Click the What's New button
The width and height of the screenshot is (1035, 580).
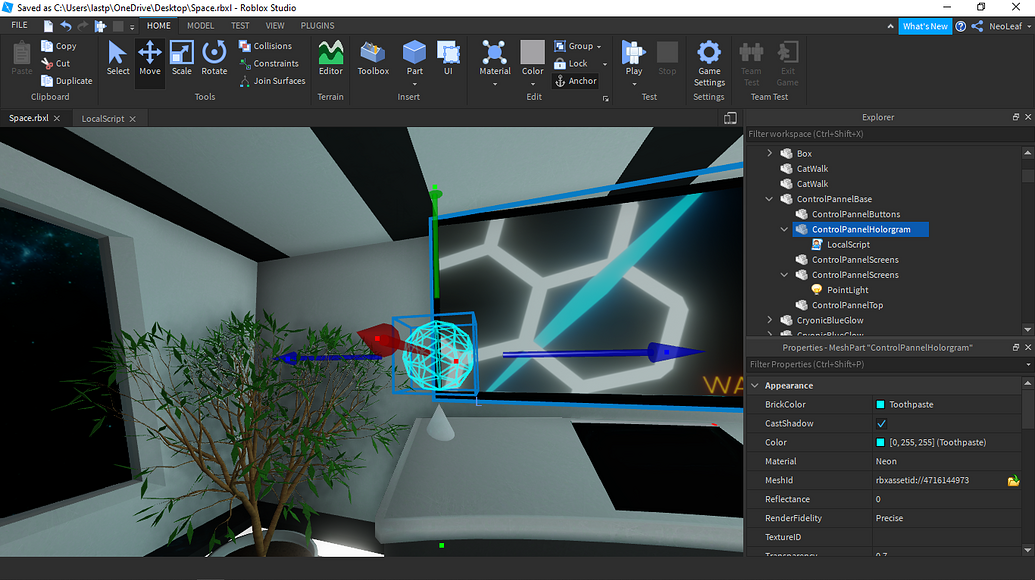tap(925, 26)
